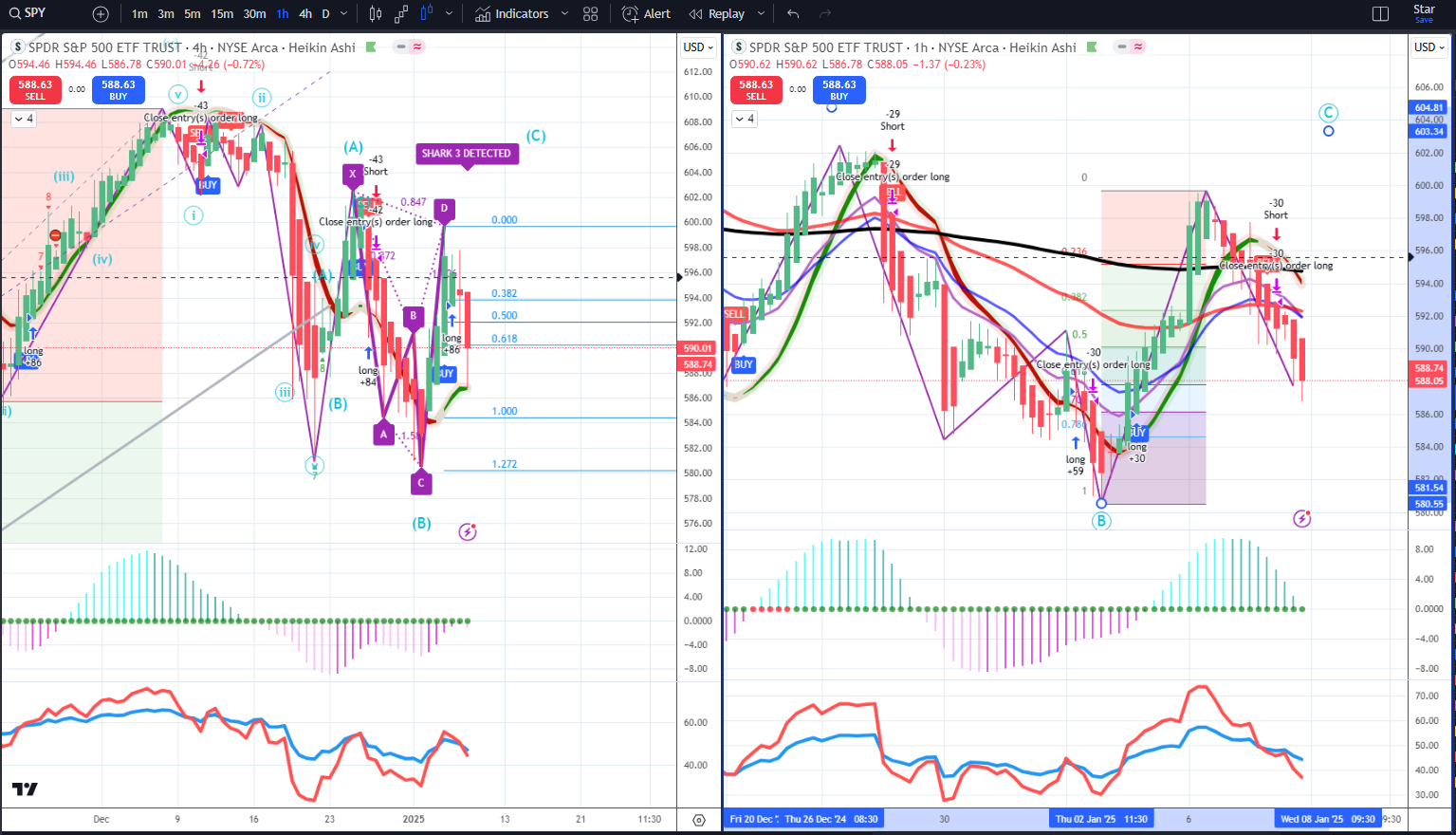The height and width of the screenshot is (835, 1456).
Task: Switch to the 3m timeframe
Action: pos(166,14)
